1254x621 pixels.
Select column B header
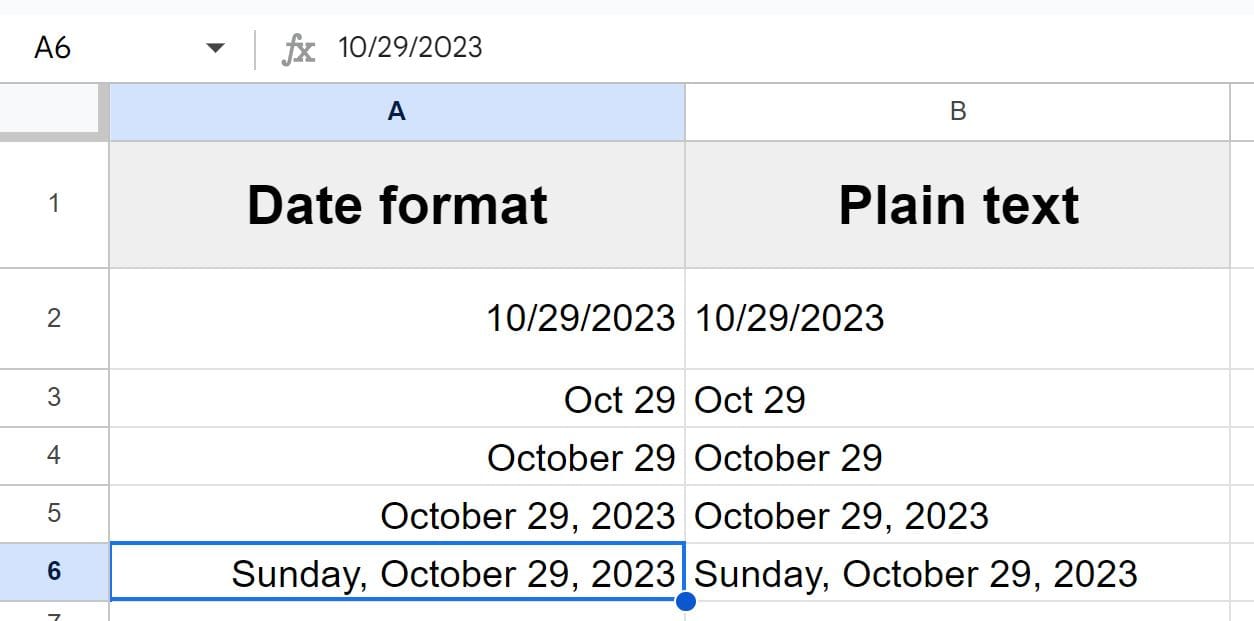[958, 111]
